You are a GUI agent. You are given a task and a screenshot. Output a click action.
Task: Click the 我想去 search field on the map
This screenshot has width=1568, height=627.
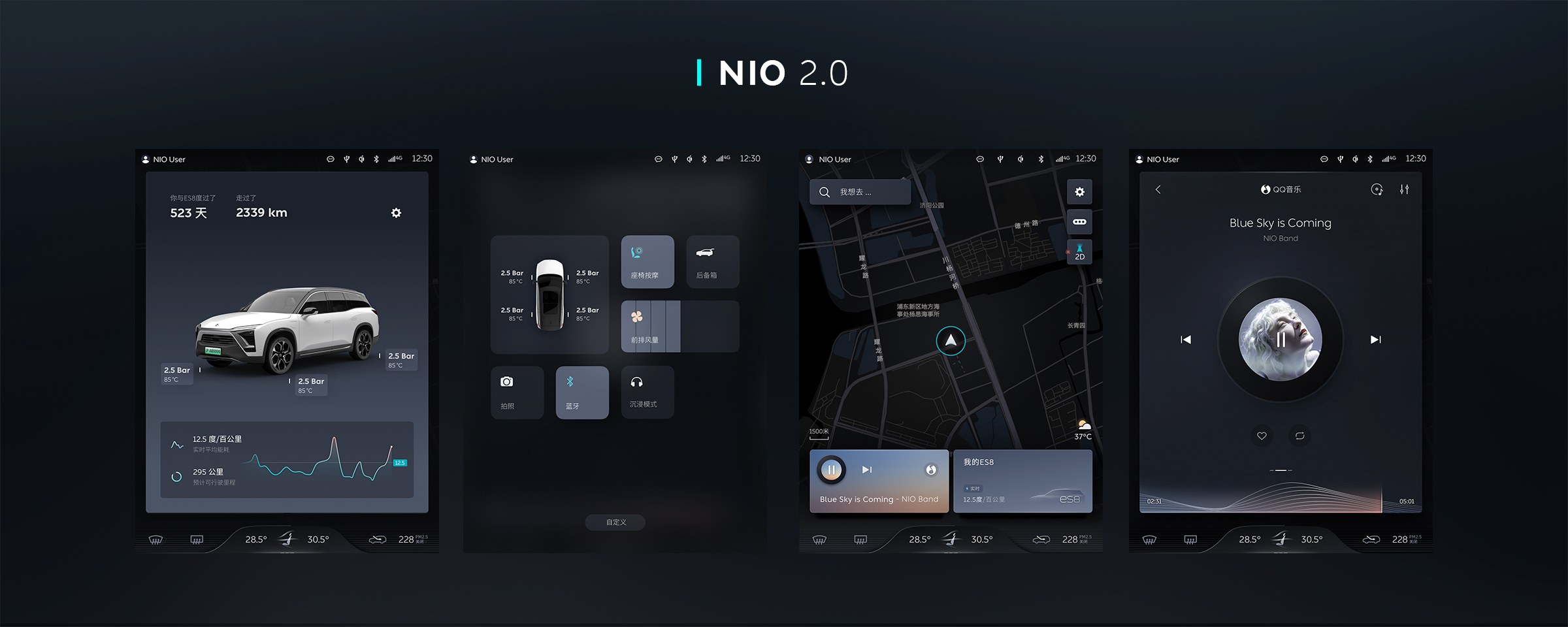[860, 192]
